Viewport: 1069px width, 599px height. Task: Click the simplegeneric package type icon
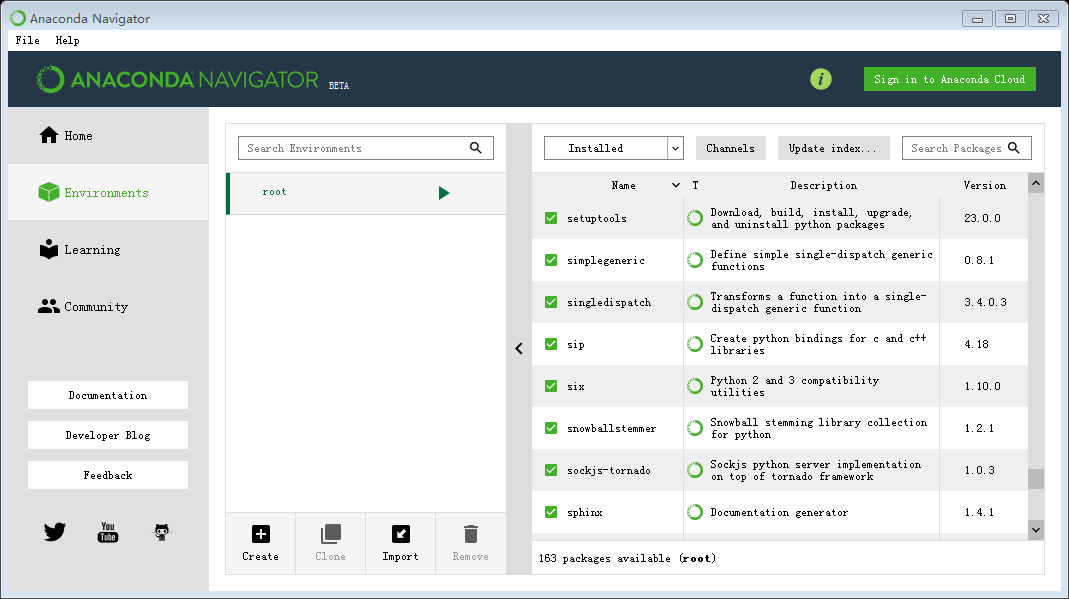695,260
